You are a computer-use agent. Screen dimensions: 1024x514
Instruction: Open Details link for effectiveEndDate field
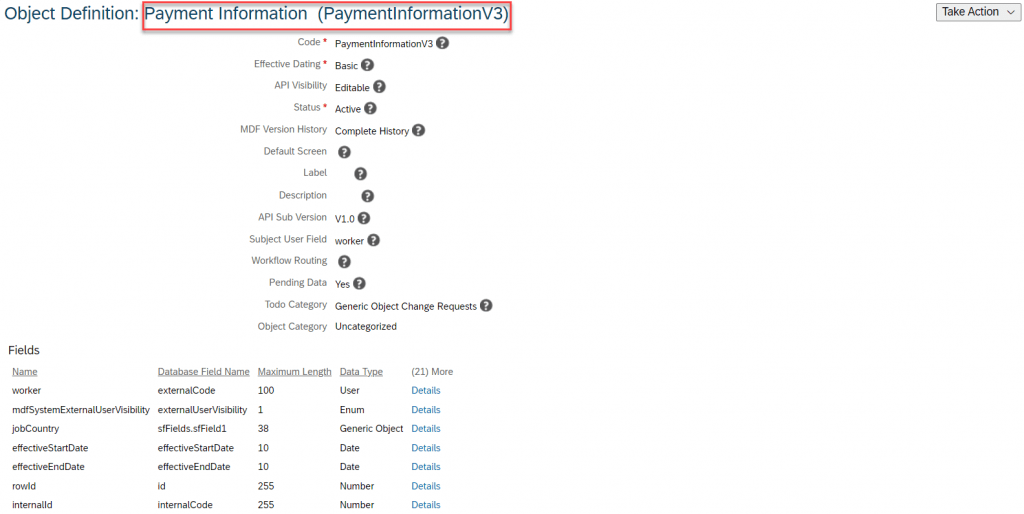[x=426, y=467]
